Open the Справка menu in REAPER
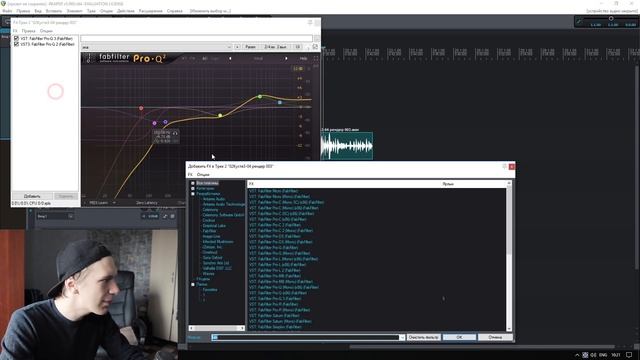640x360 pixels. [x=175, y=11]
